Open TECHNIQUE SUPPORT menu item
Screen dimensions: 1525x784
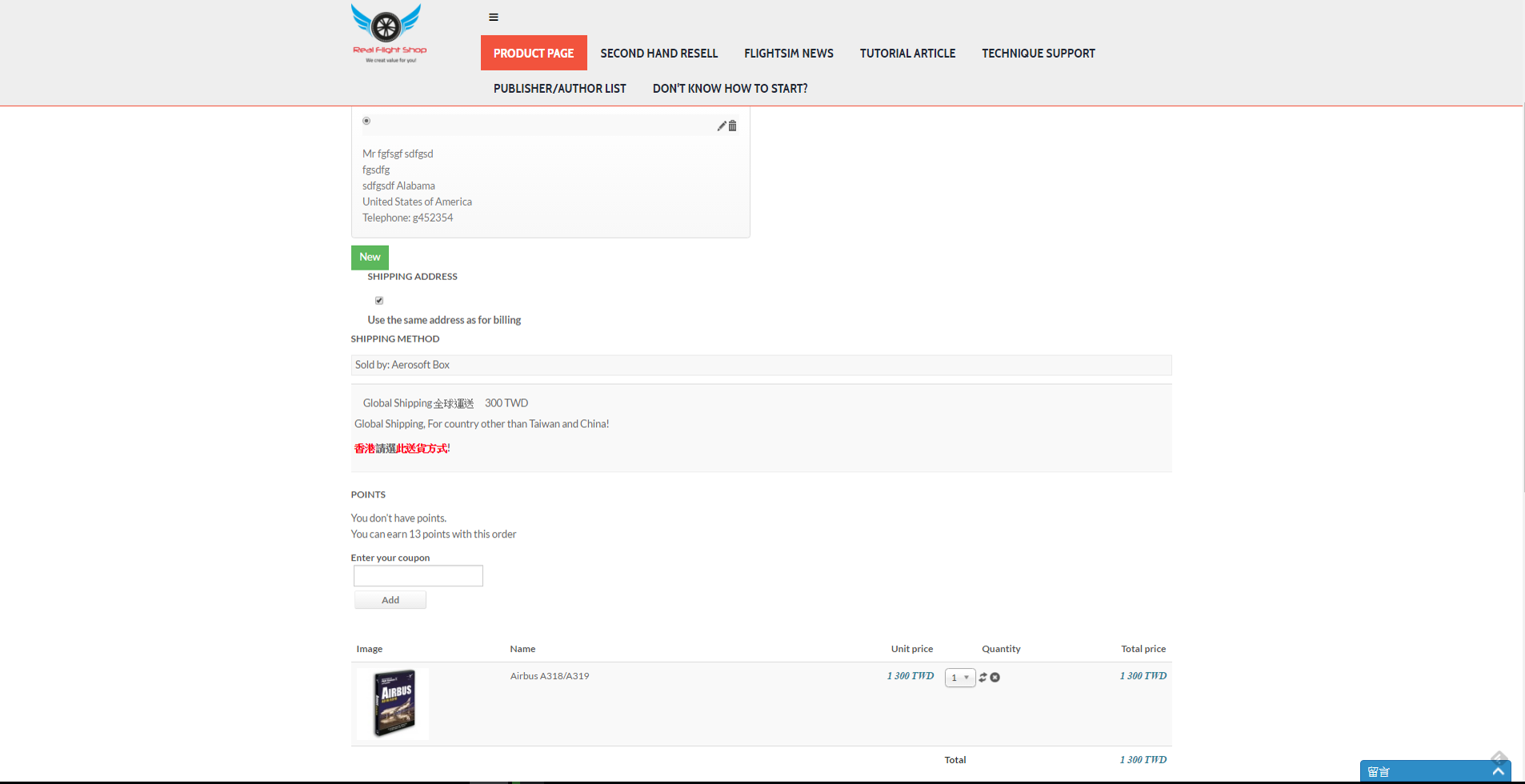(1039, 53)
